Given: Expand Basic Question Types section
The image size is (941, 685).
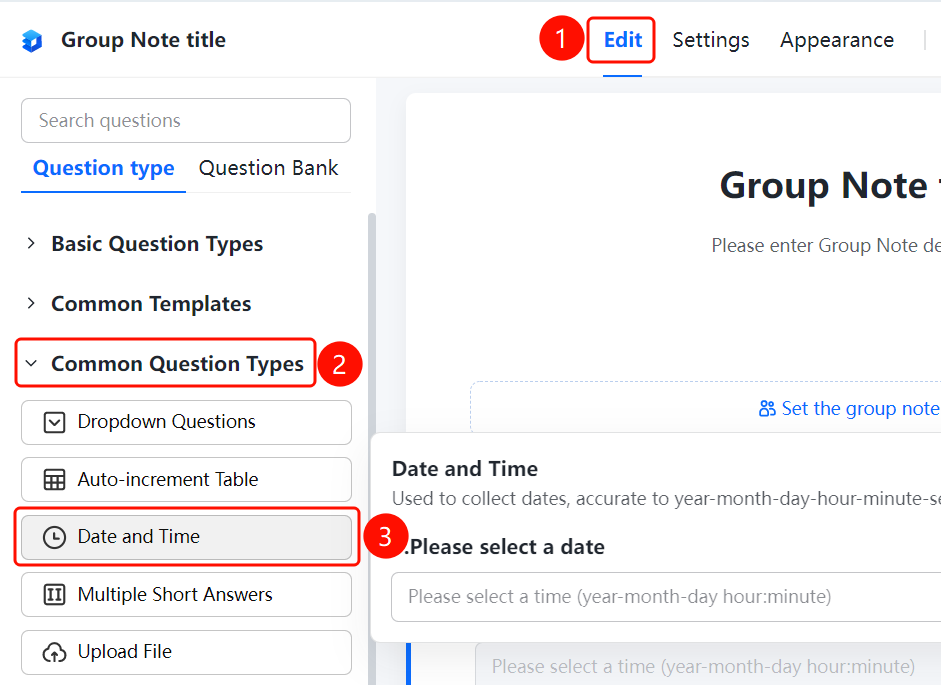Looking at the screenshot, I should (31, 244).
